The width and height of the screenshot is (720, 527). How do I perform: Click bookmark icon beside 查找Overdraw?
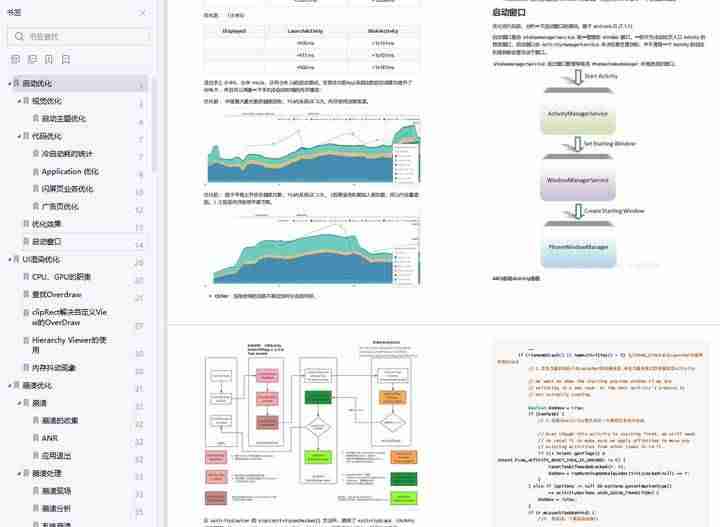[x=26, y=294]
